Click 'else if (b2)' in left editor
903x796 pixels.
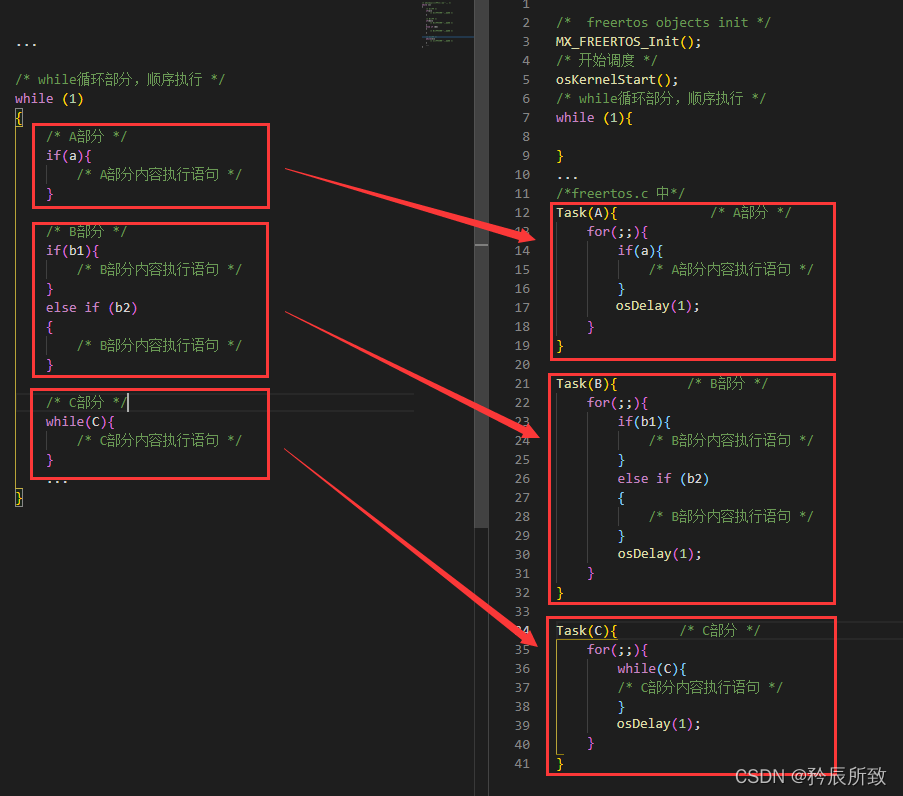coord(92,308)
